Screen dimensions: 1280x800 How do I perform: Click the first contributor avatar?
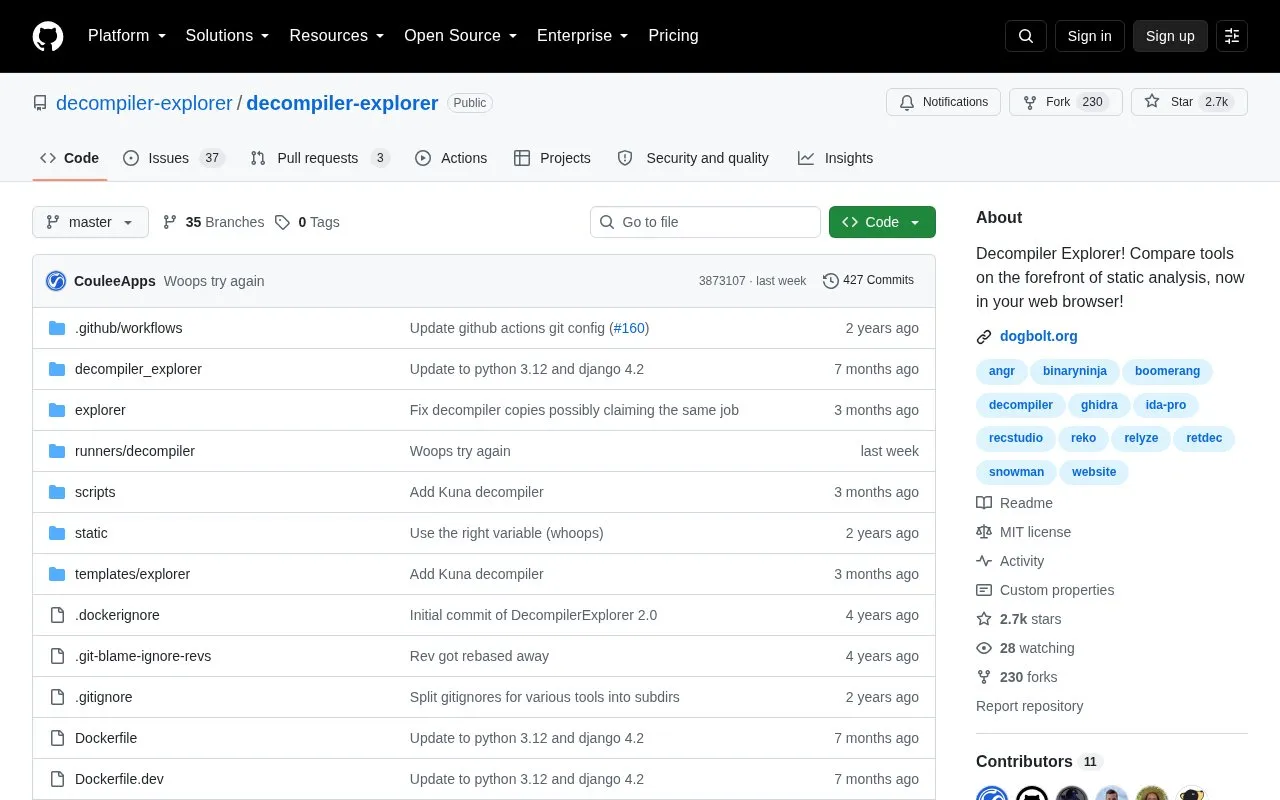click(992, 797)
